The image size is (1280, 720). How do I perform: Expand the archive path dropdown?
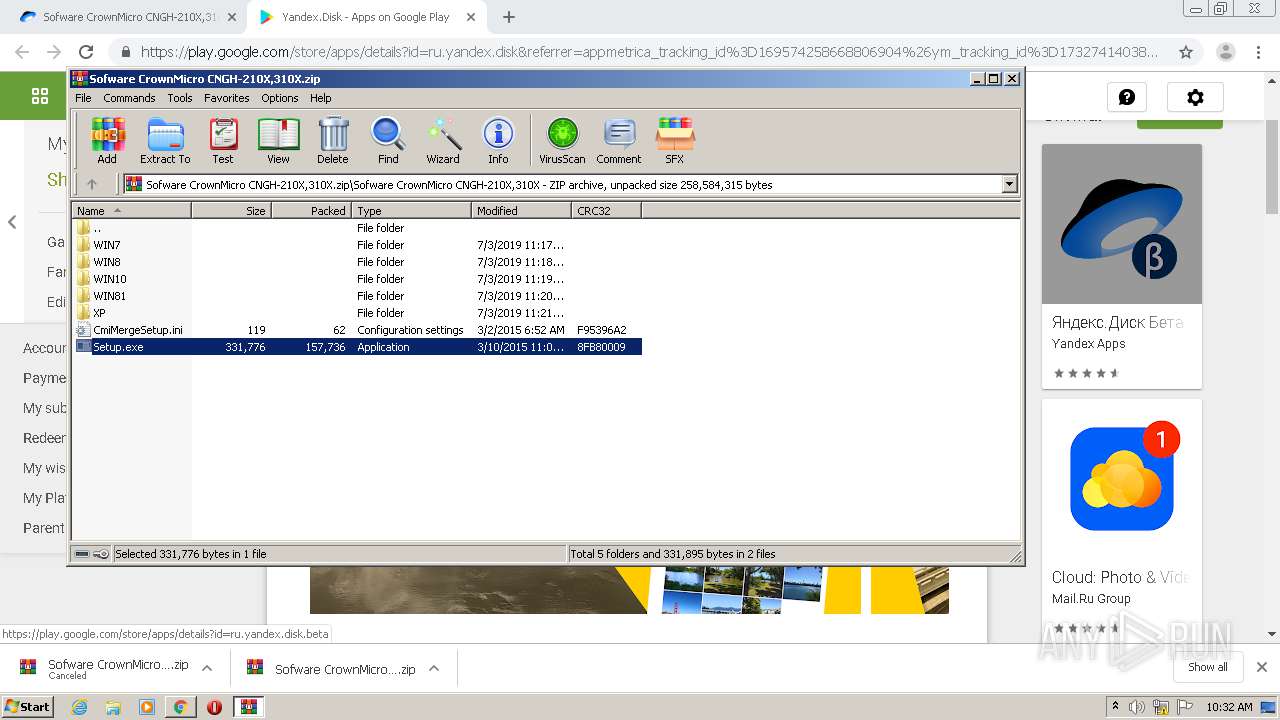pos(1009,184)
